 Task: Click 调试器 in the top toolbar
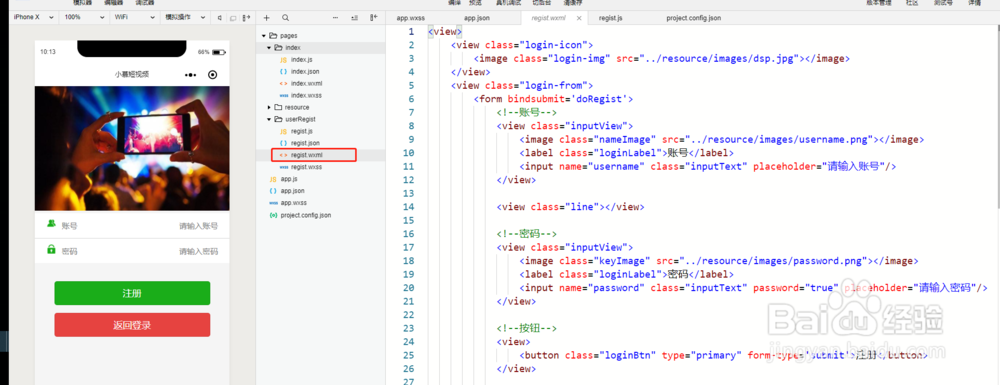(145, 3)
